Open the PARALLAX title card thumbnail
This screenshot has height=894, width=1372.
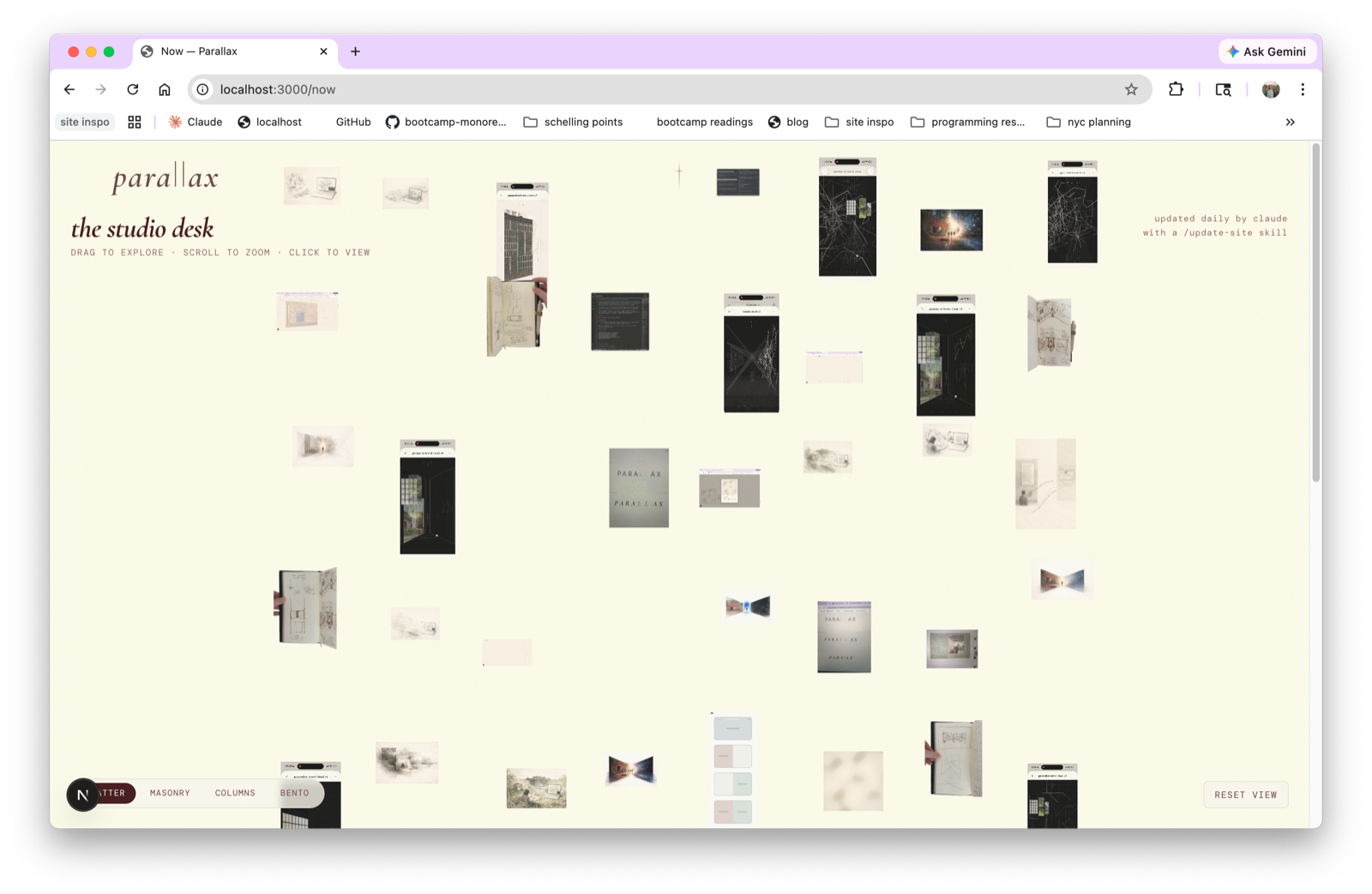pos(639,487)
